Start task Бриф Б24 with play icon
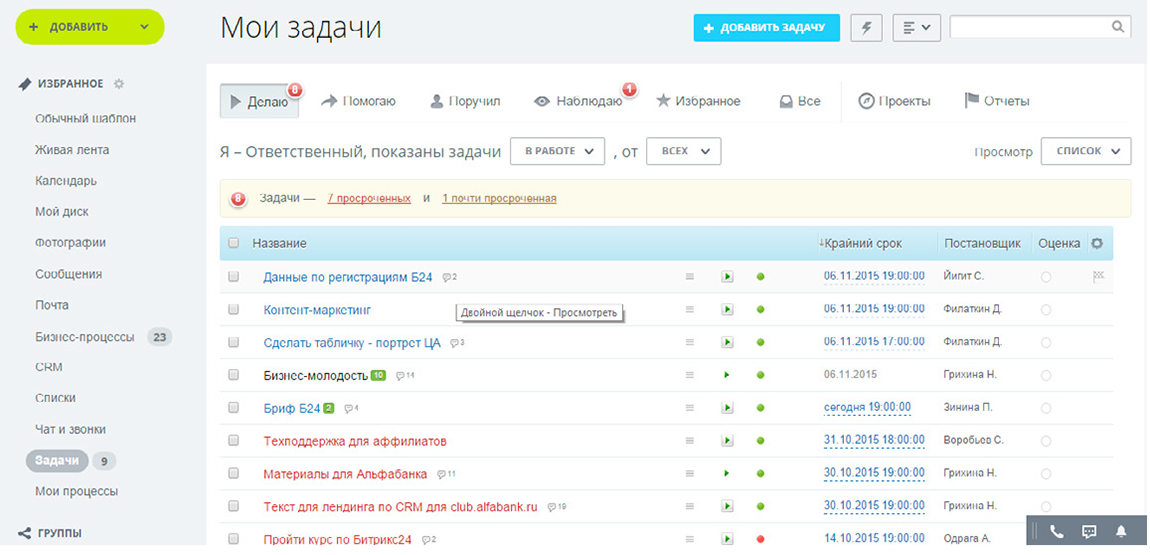Image resolution: width=1150 pixels, height=555 pixels. point(727,408)
